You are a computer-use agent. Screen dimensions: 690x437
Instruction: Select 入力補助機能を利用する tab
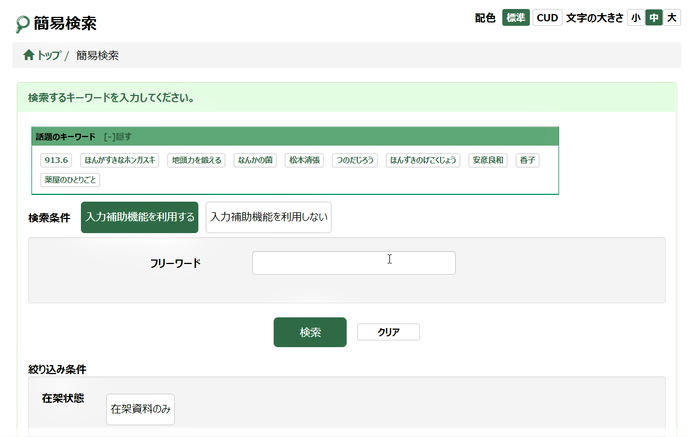139,217
